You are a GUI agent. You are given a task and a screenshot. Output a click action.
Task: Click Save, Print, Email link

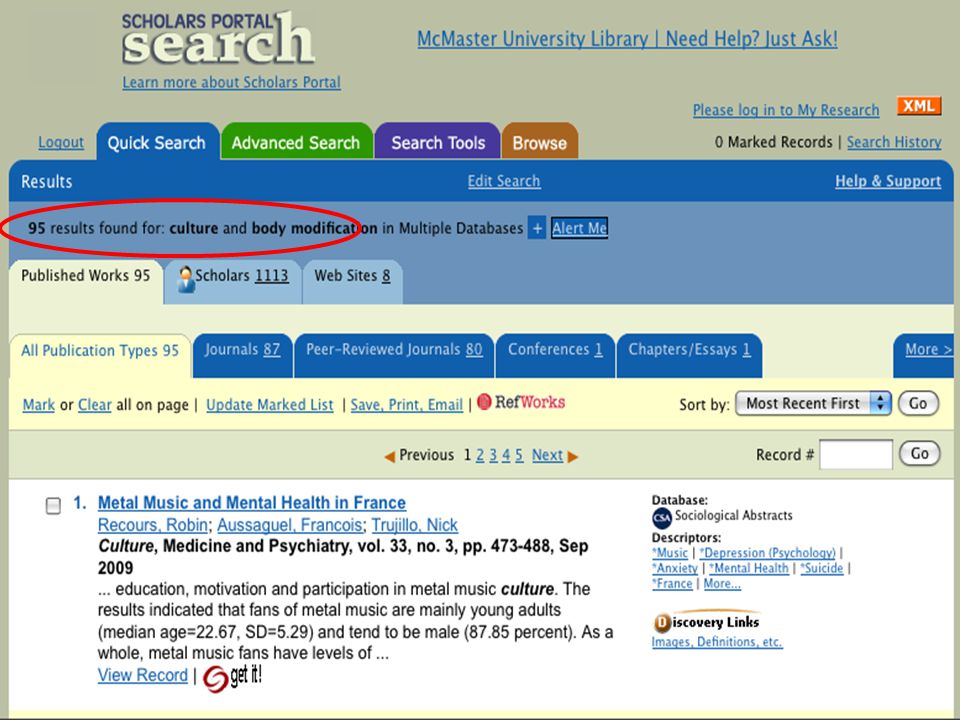click(407, 405)
